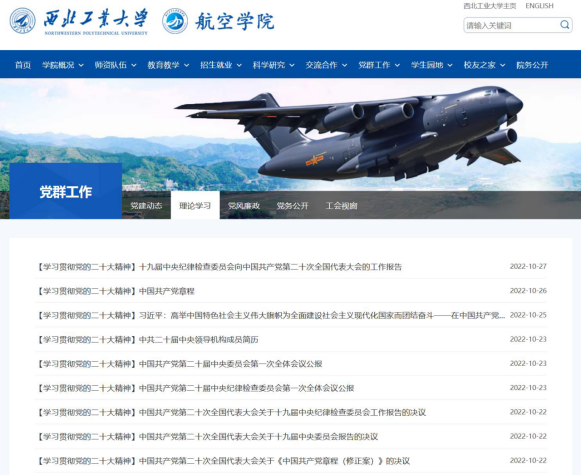Expand the 科学研究 dropdown arrow
The height and width of the screenshot is (475, 582).
(x=292, y=65)
